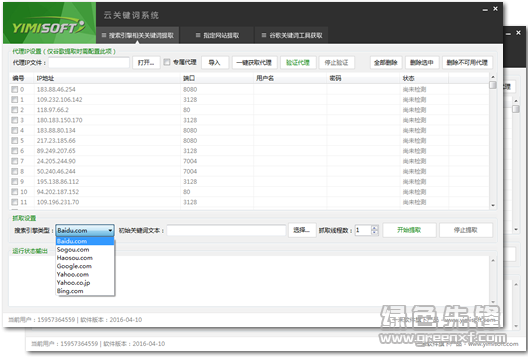Minimize the front 云关键词系统 window
528x363 pixels.
click(485, 10)
